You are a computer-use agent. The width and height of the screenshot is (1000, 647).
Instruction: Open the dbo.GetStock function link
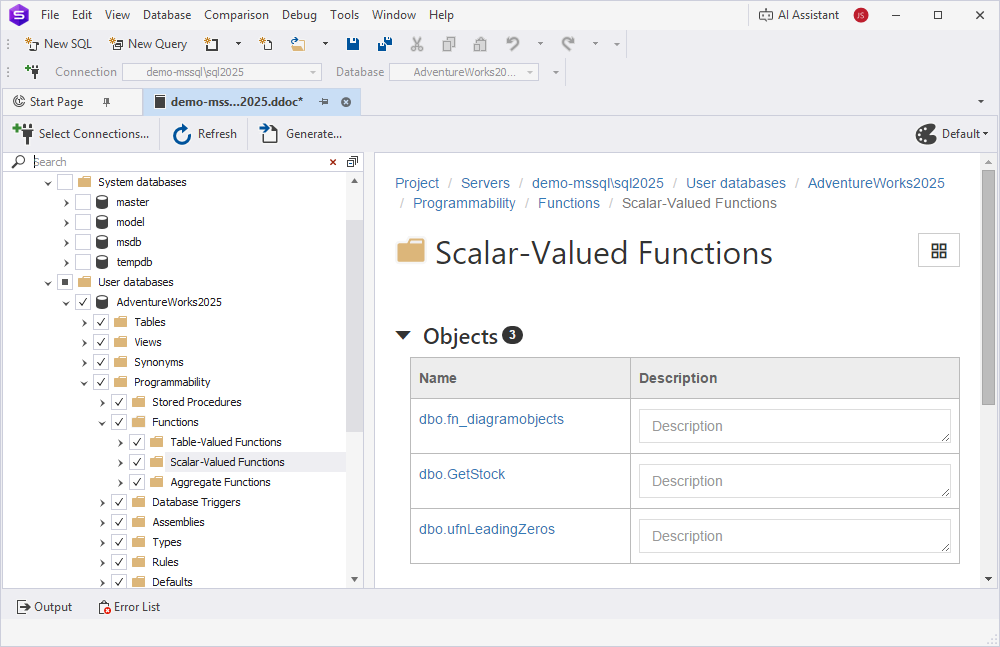coord(462,474)
